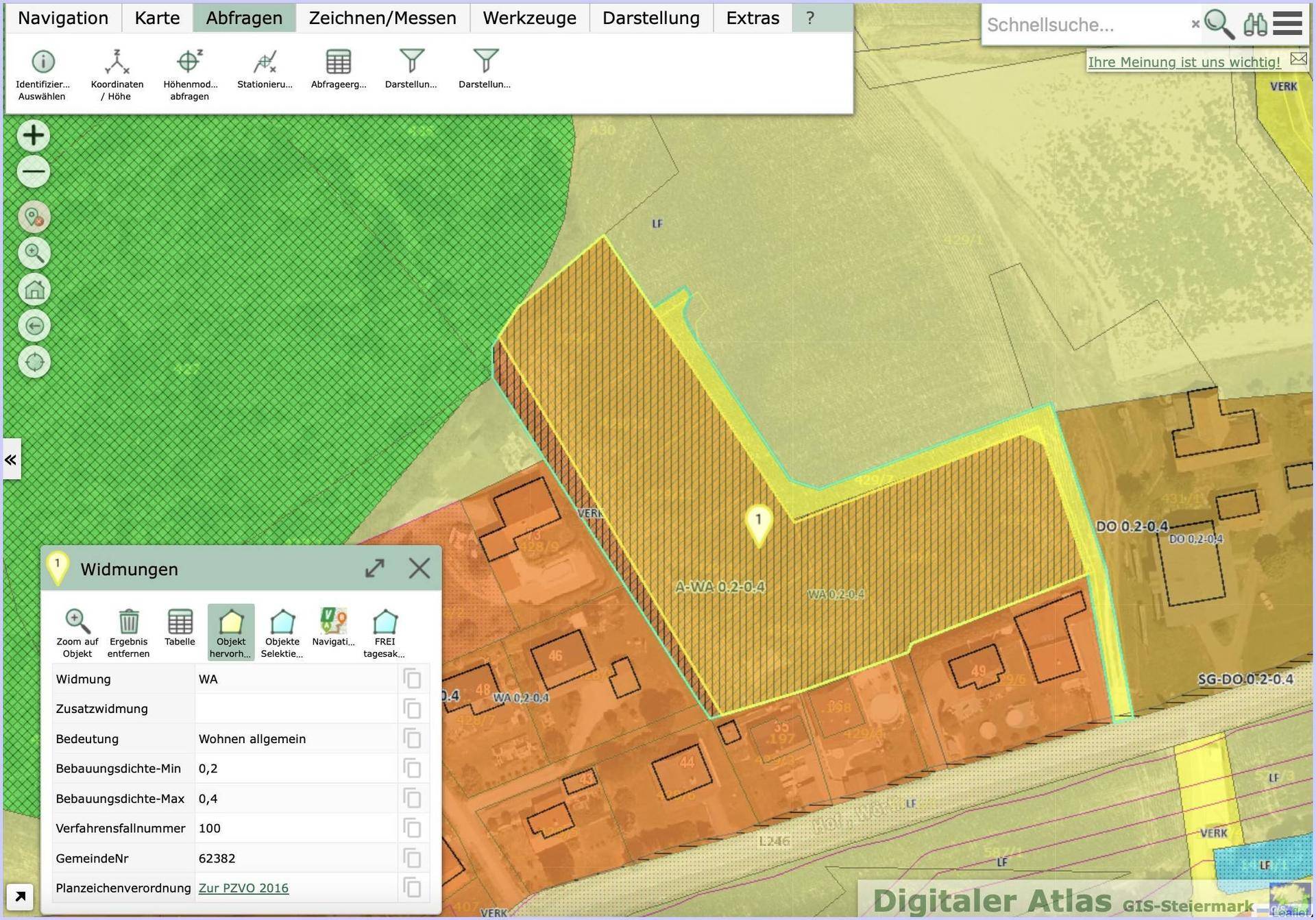Switch to the Zeichnen/Messen tab

pyautogui.click(x=382, y=18)
